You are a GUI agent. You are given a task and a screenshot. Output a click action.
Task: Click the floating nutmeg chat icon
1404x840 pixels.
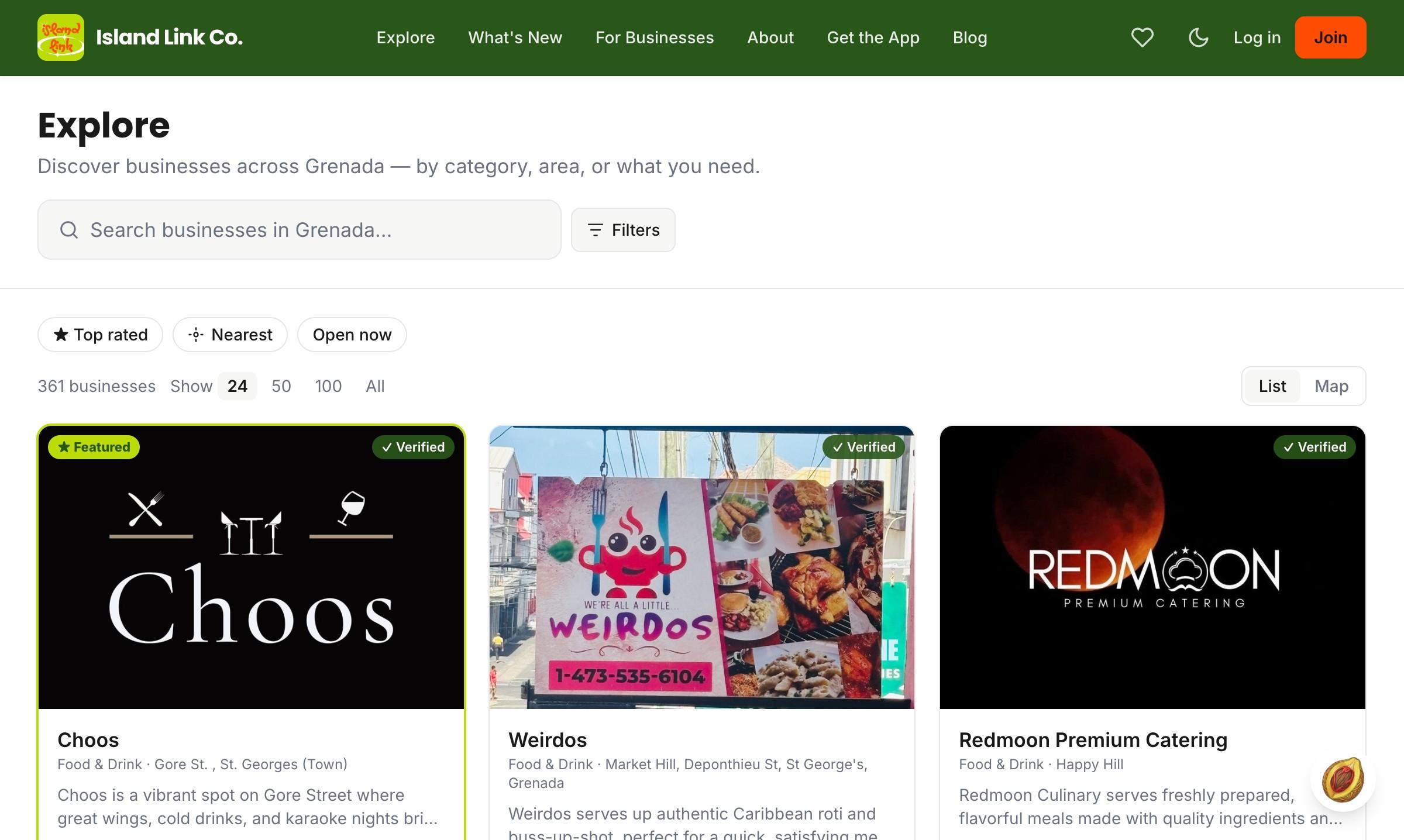click(x=1343, y=780)
